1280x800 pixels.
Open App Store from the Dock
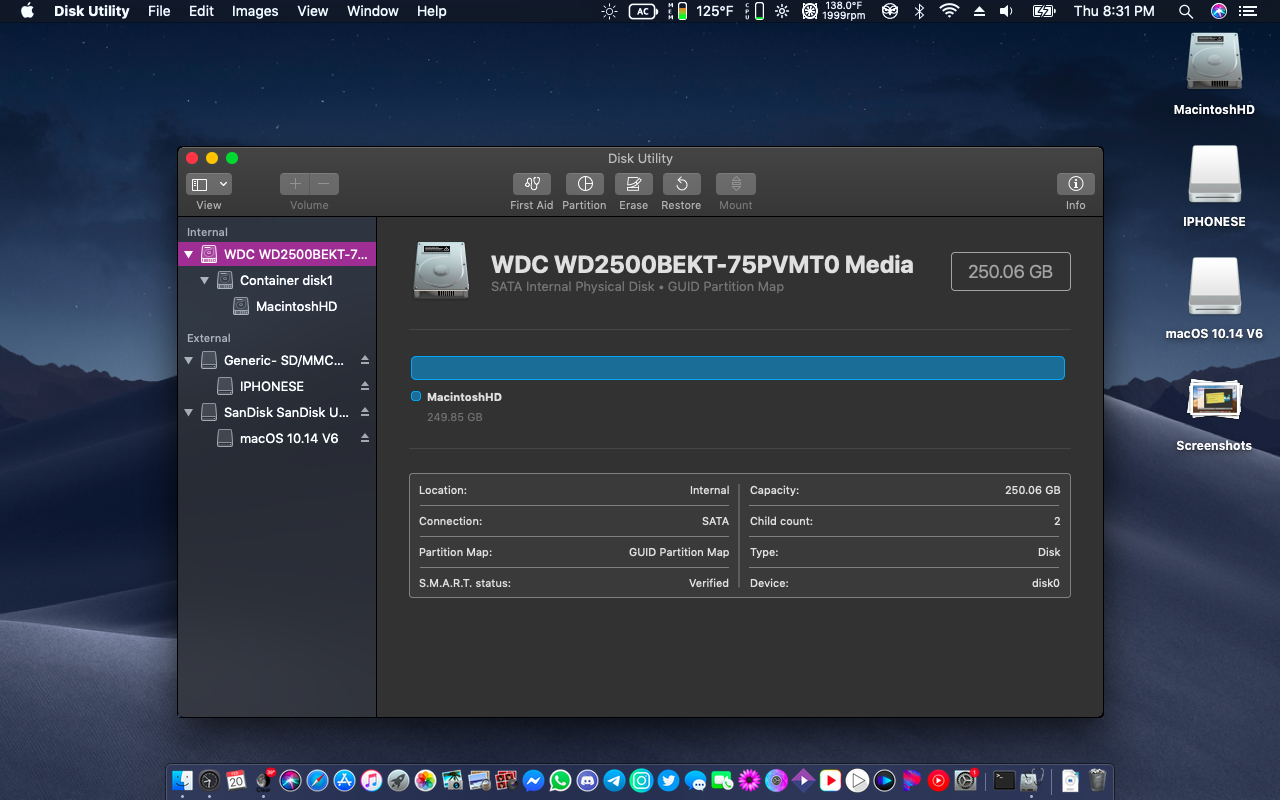(x=344, y=780)
